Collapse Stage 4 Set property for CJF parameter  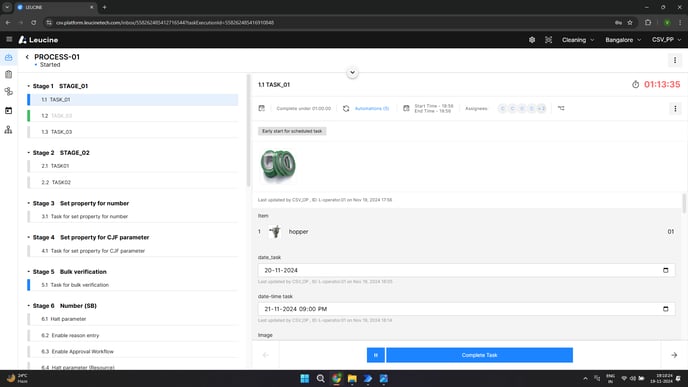[29, 237]
